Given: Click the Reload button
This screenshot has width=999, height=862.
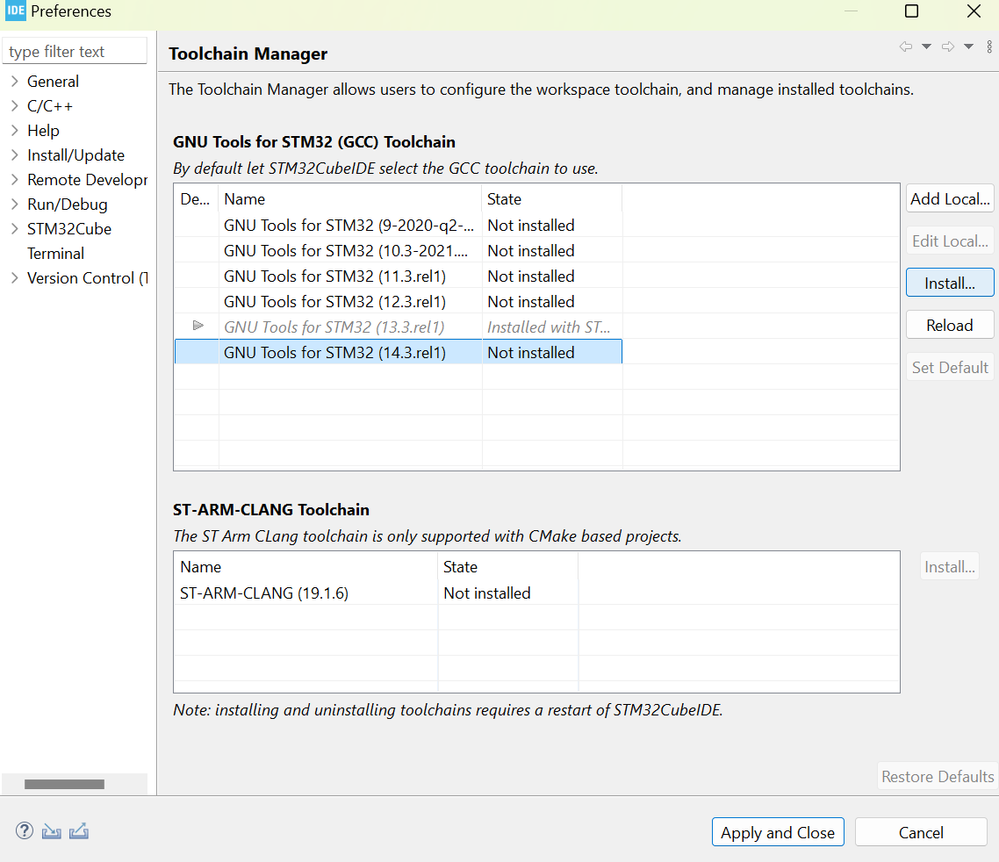Looking at the screenshot, I should pos(949,325).
